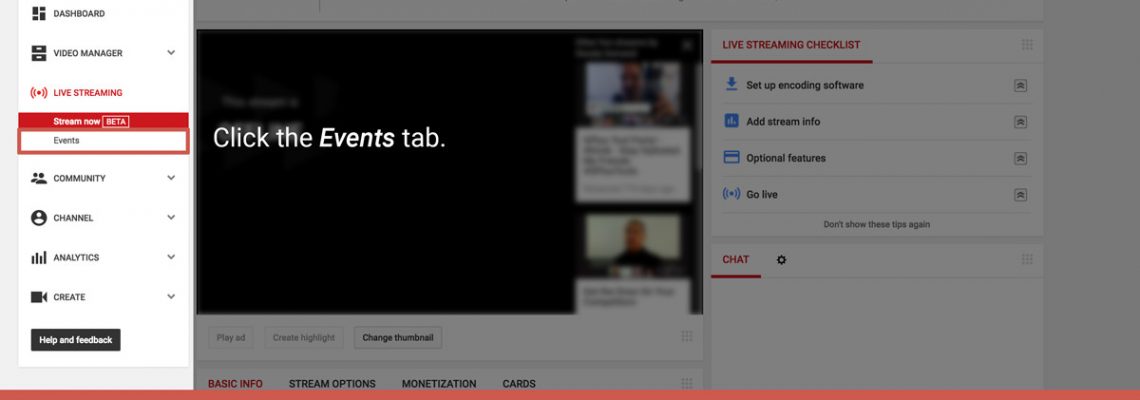This screenshot has width=1140, height=400.
Task: Collapse the Set up encoding software tip
Action: [x=1020, y=86]
